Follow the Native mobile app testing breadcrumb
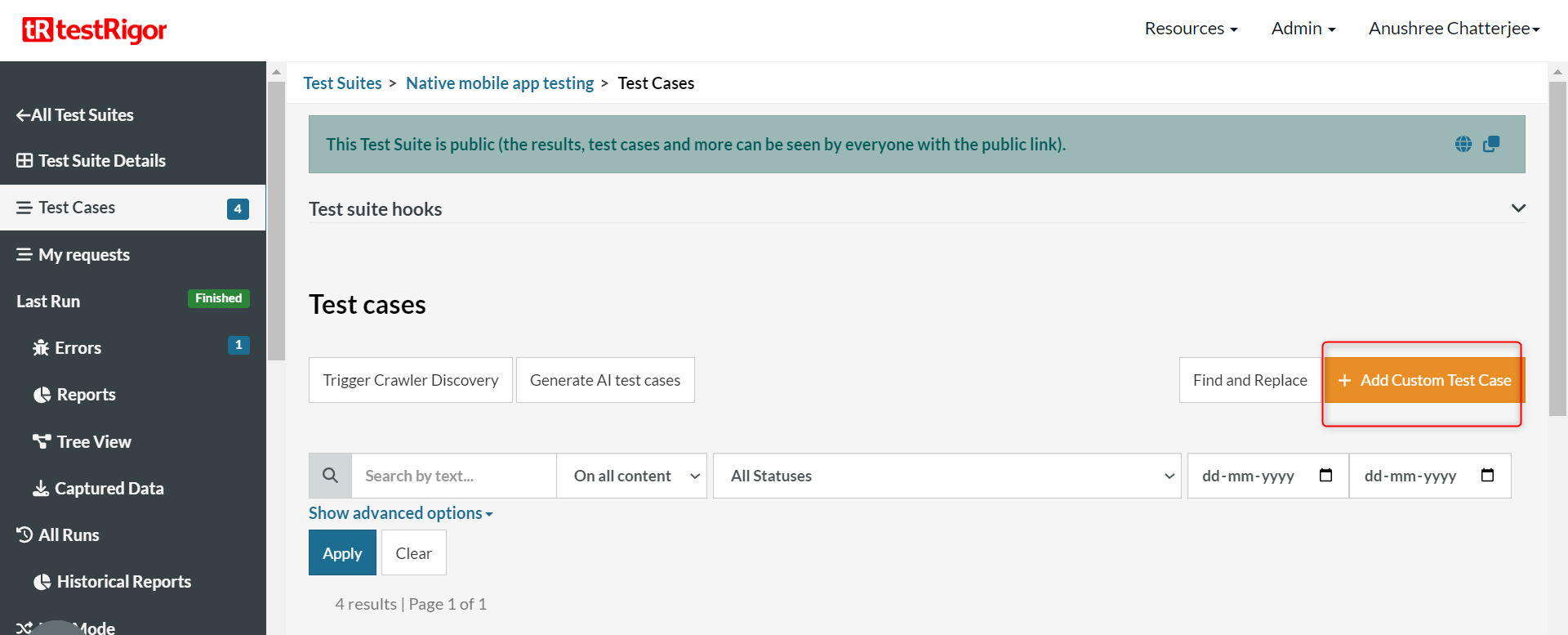The height and width of the screenshot is (635, 1568). pos(500,83)
